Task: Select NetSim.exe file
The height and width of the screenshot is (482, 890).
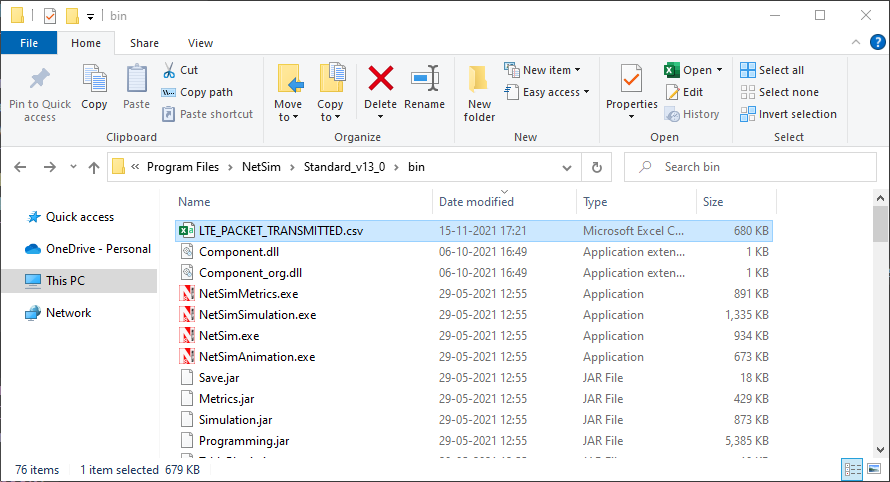Action: coord(474,336)
